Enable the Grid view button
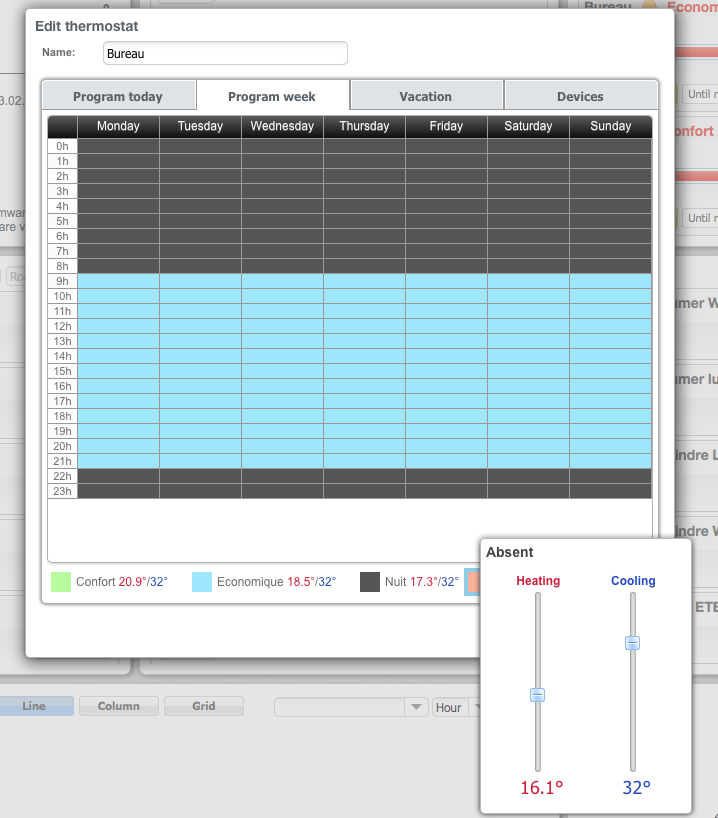 204,706
